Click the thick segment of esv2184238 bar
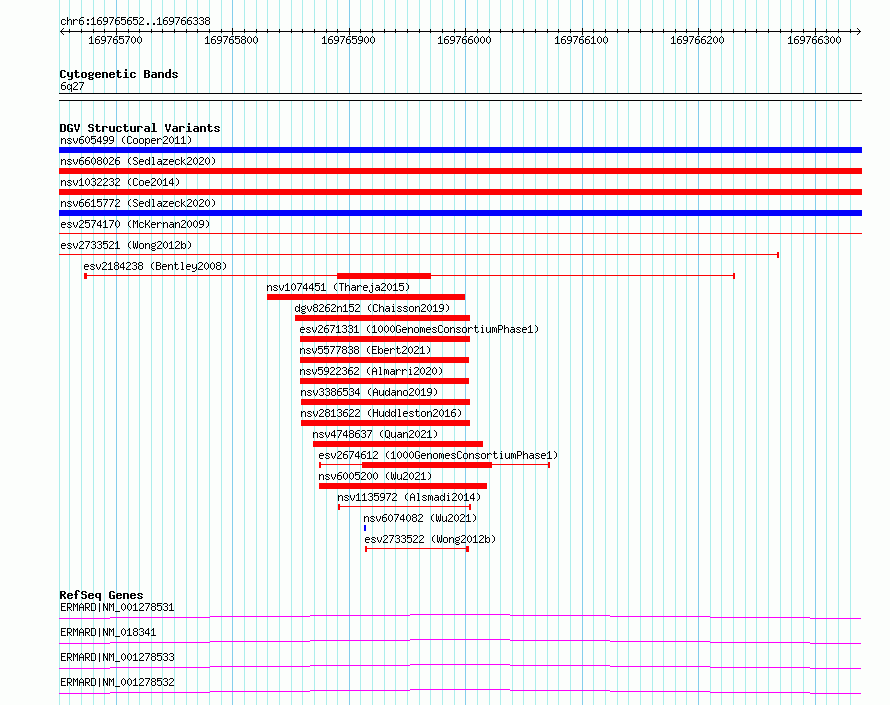The height and width of the screenshot is (705, 890). tap(384, 276)
